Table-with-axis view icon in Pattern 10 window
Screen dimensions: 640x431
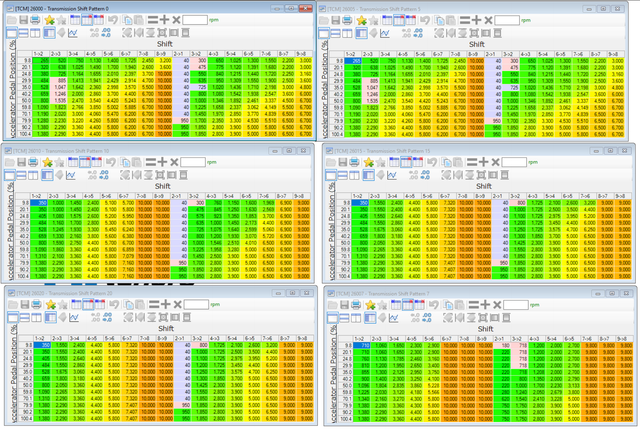[47, 175]
